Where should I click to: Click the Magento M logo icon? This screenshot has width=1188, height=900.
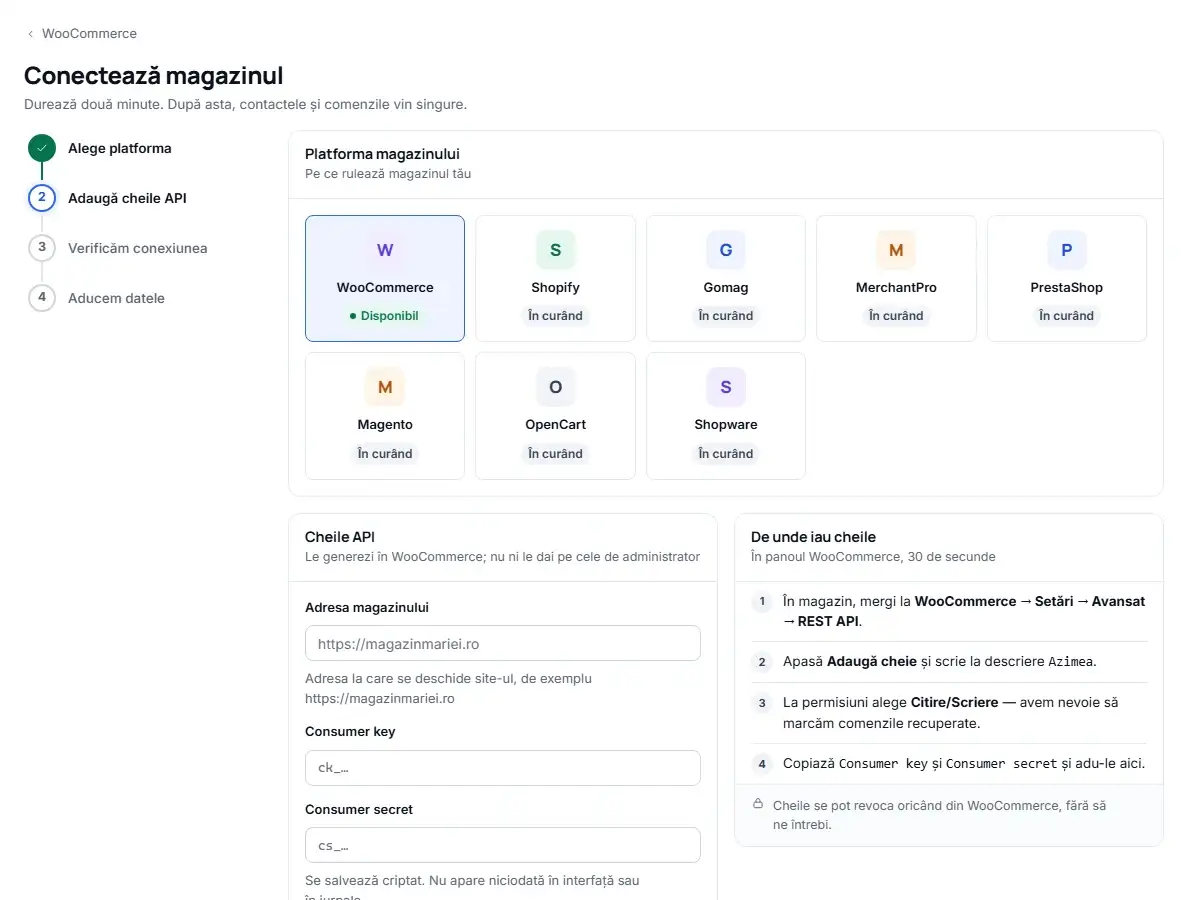[x=385, y=387]
